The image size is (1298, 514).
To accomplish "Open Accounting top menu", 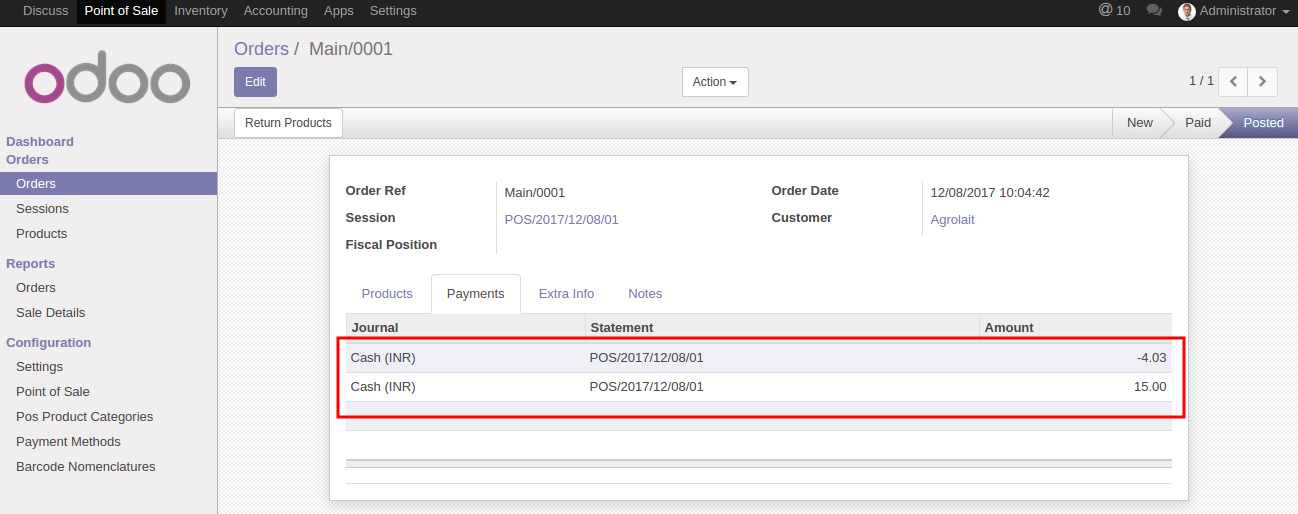I will point(276,11).
